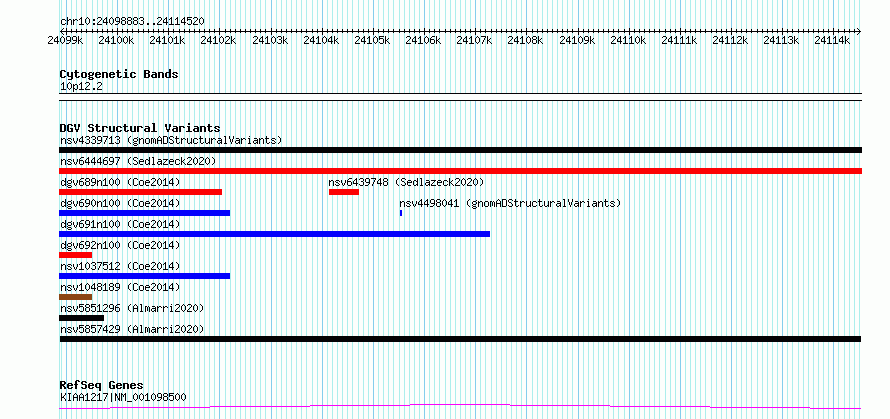Select the long black nsv5857429 bar
The height and width of the screenshot is (419, 890).
tap(460, 339)
